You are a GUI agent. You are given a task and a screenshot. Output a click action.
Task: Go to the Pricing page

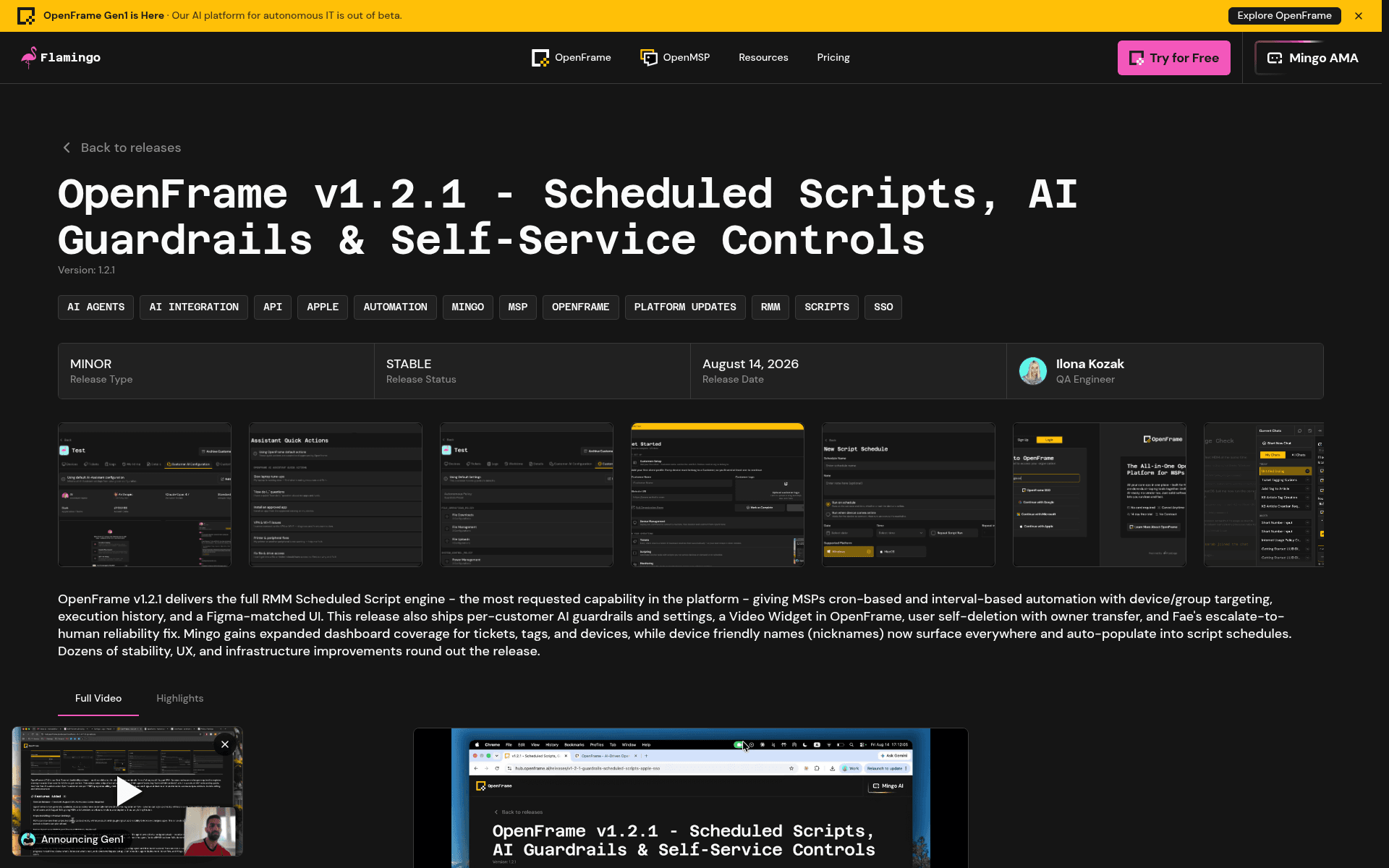833,58
